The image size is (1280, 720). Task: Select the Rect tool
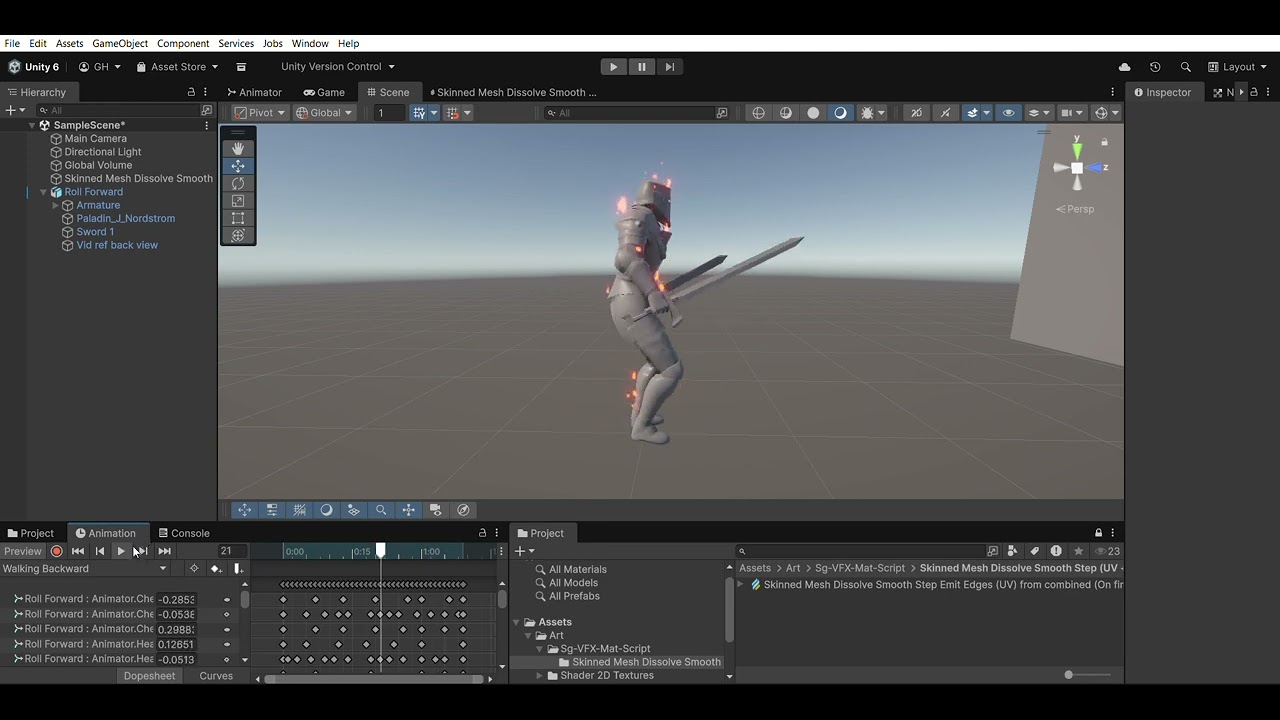point(238,218)
